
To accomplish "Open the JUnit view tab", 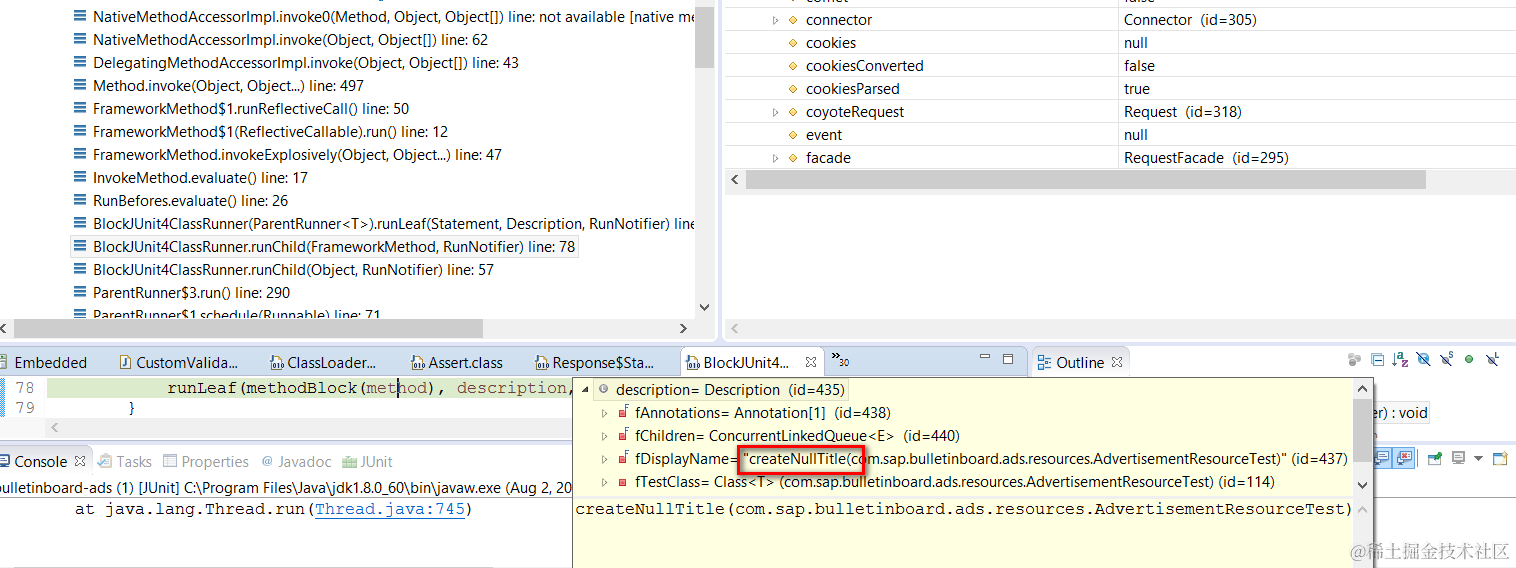I will (367, 462).
